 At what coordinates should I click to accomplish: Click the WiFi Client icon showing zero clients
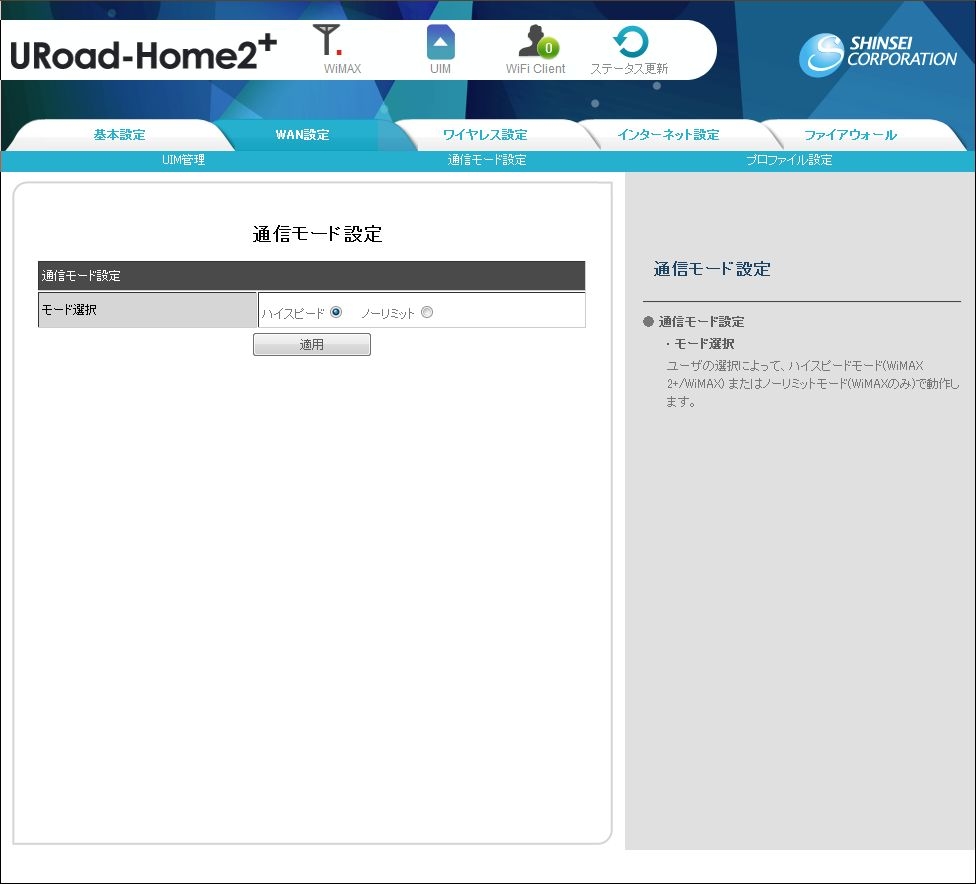point(532,42)
